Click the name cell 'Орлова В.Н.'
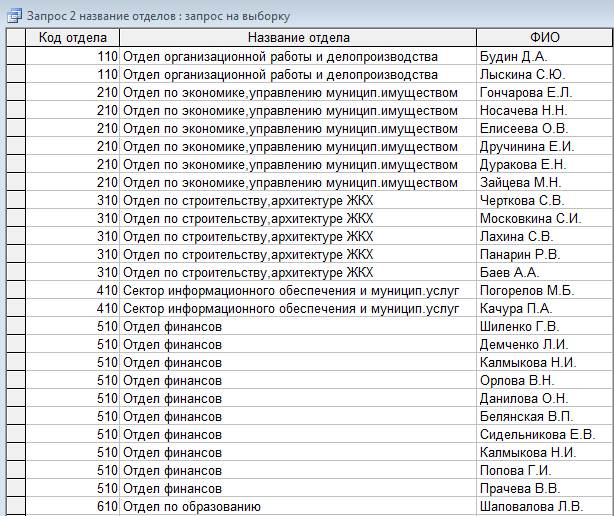Image resolution: width=614 pixels, height=516 pixels. pyautogui.click(x=545, y=381)
